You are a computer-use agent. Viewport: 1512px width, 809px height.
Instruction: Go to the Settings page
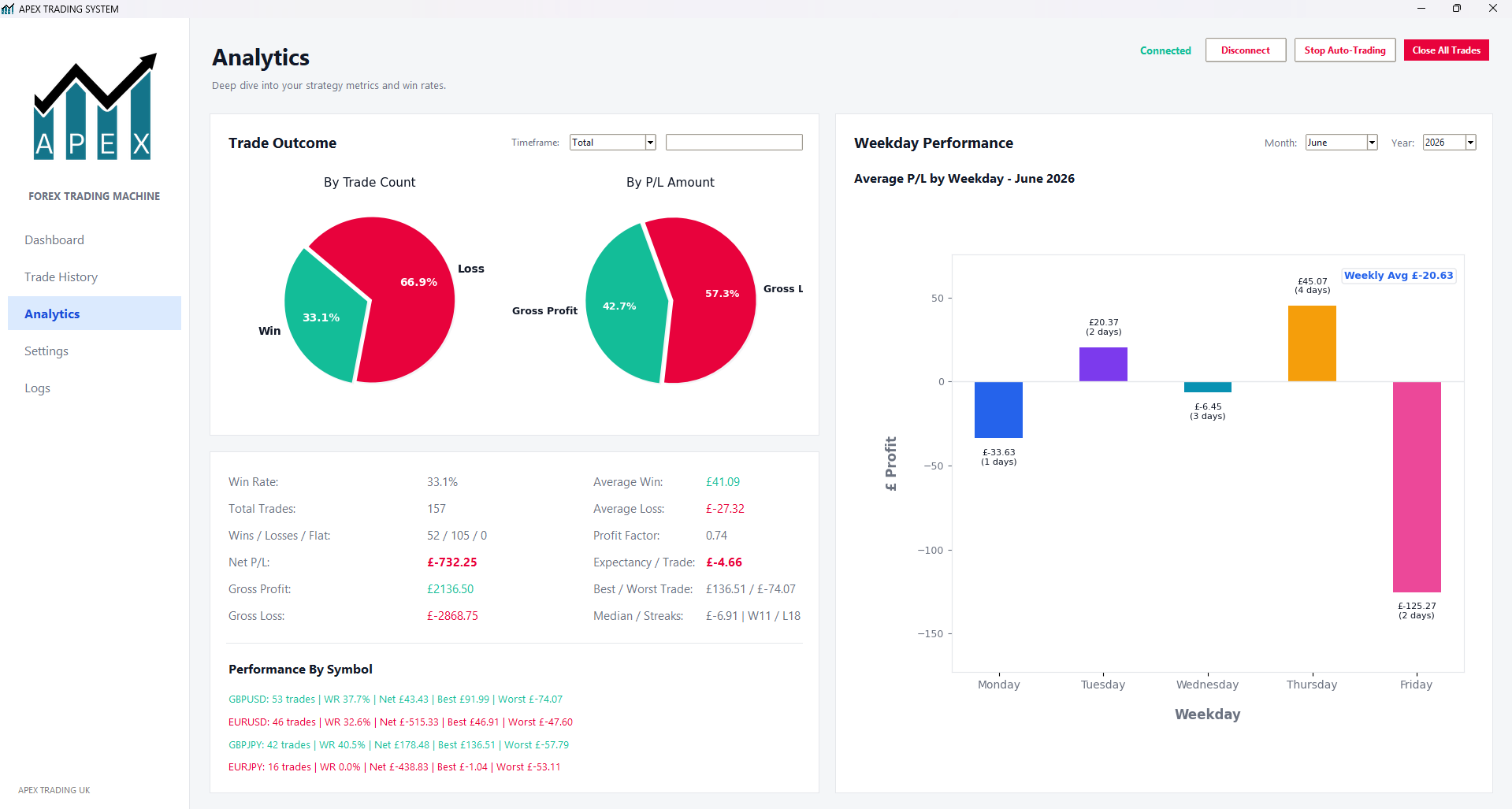(46, 351)
